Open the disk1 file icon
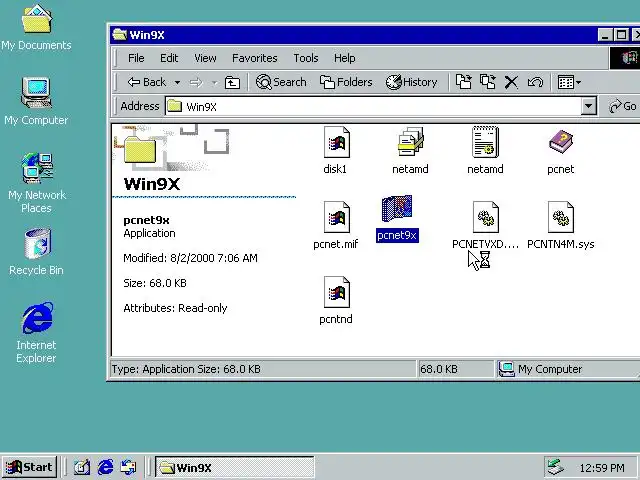 pos(336,142)
